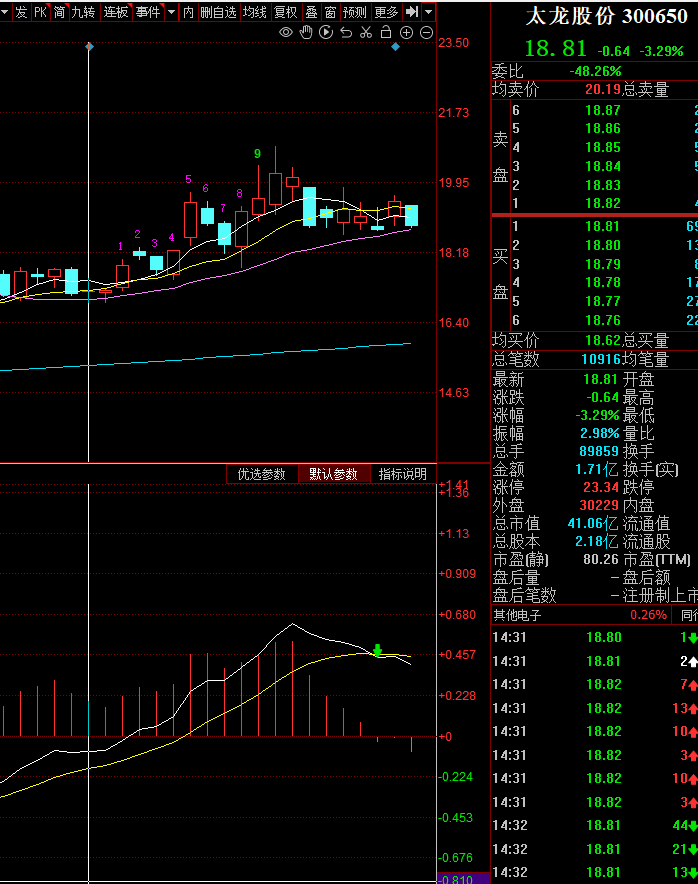This screenshot has width=698, height=884.
Task: Toggle the eye visibility icon above chart
Action: pyautogui.click(x=286, y=33)
